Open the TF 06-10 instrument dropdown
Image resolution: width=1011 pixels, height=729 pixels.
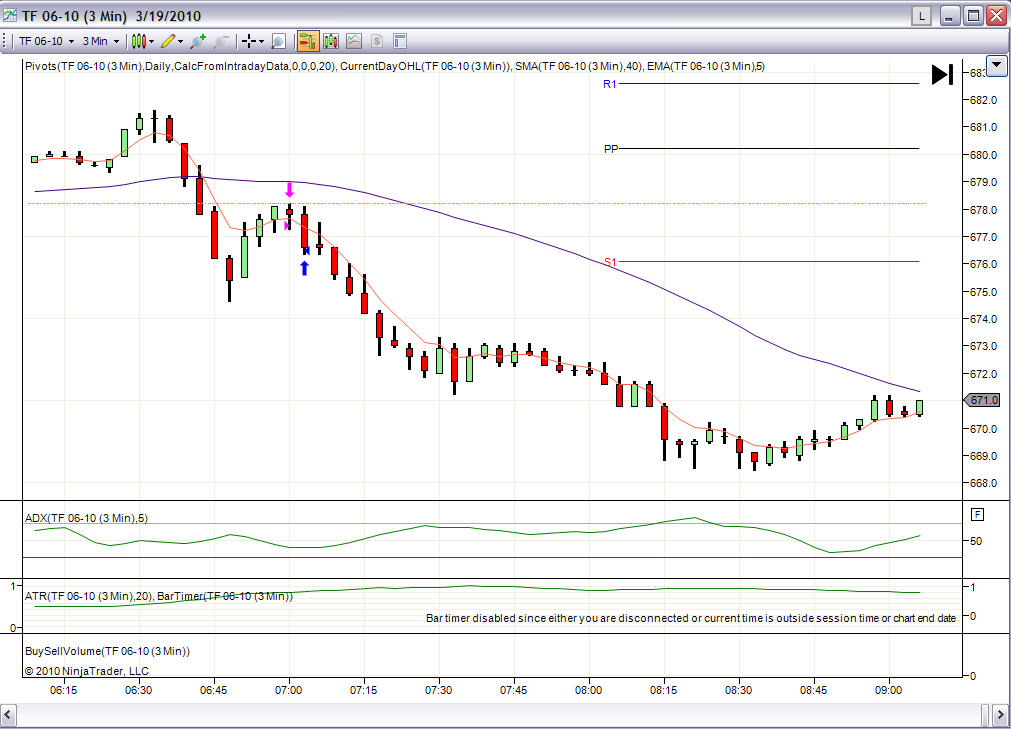pos(46,41)
